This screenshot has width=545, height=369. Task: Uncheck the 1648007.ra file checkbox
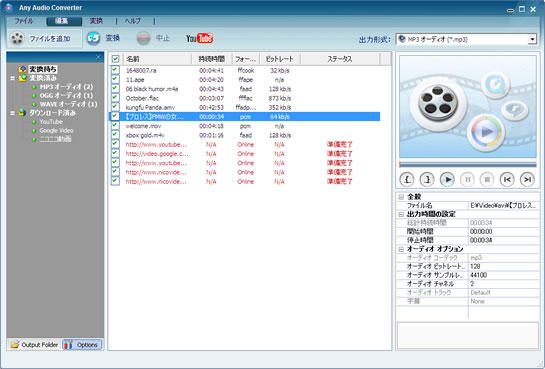(115, 70)
